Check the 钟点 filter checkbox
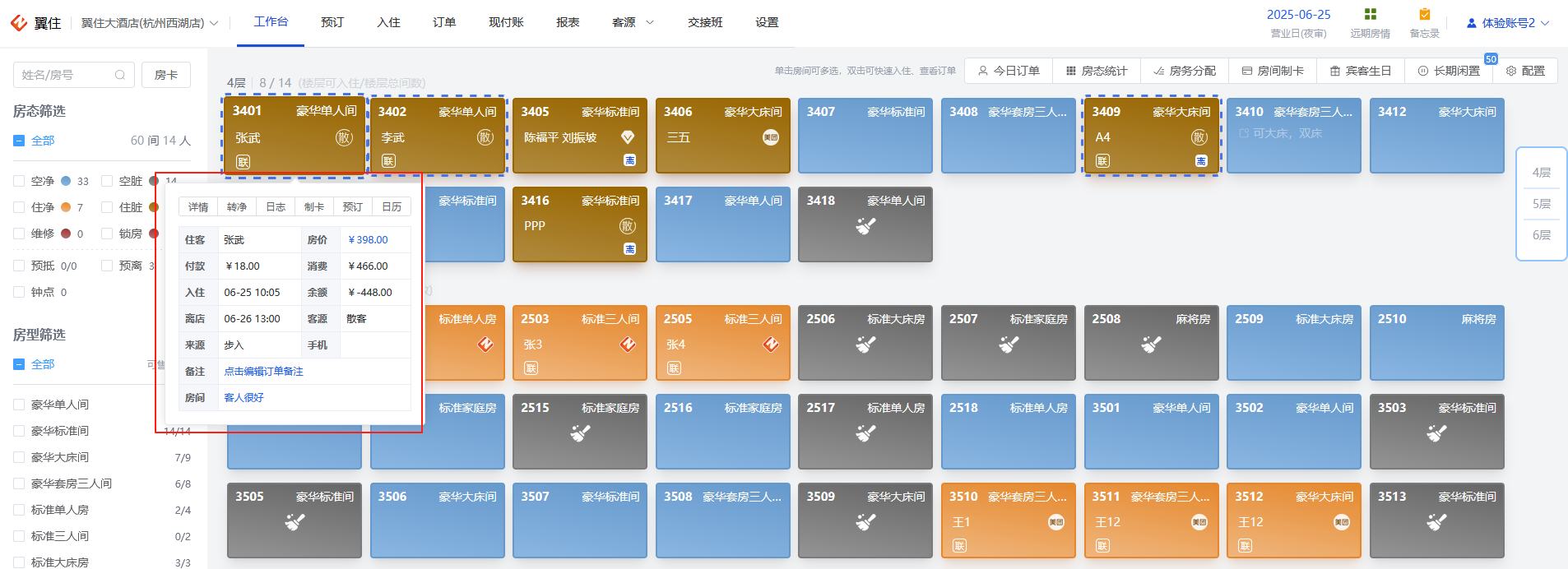Screen dimensions: 1568x569 pyautogui.click(x=19, y=292)
